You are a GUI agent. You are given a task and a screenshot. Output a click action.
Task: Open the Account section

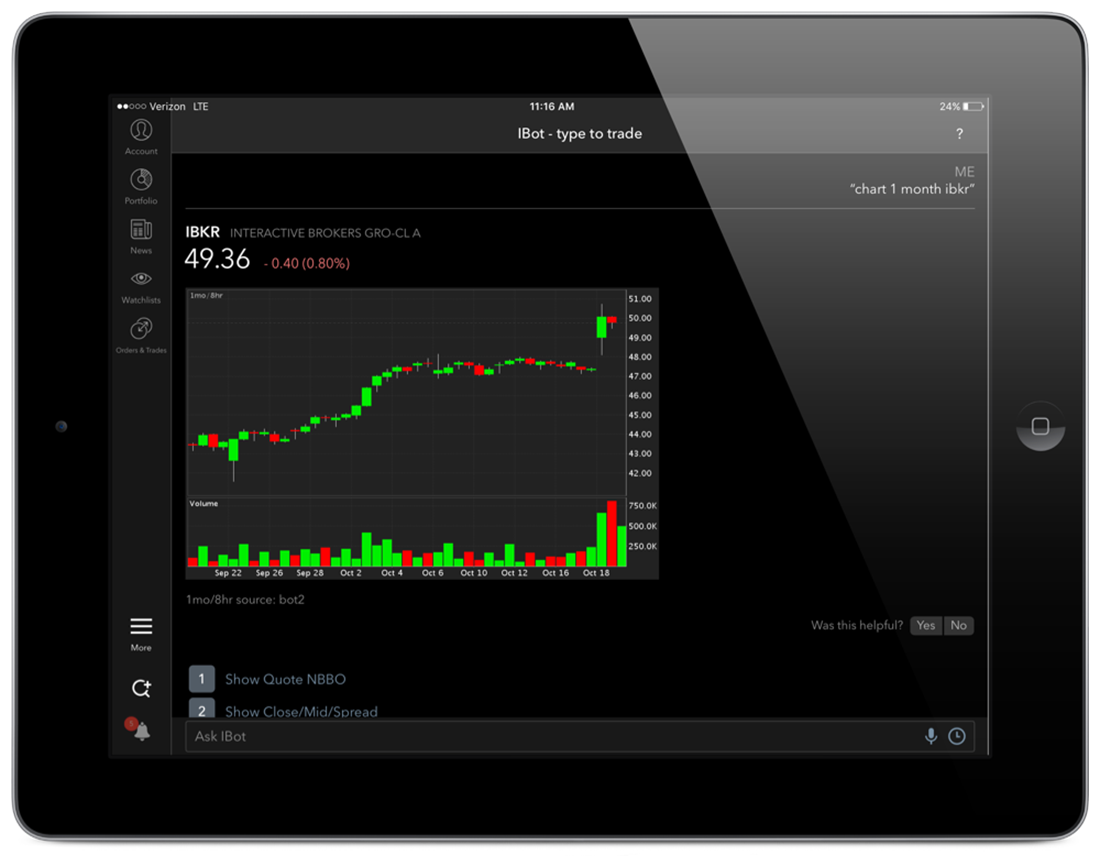tap(141, 137)
